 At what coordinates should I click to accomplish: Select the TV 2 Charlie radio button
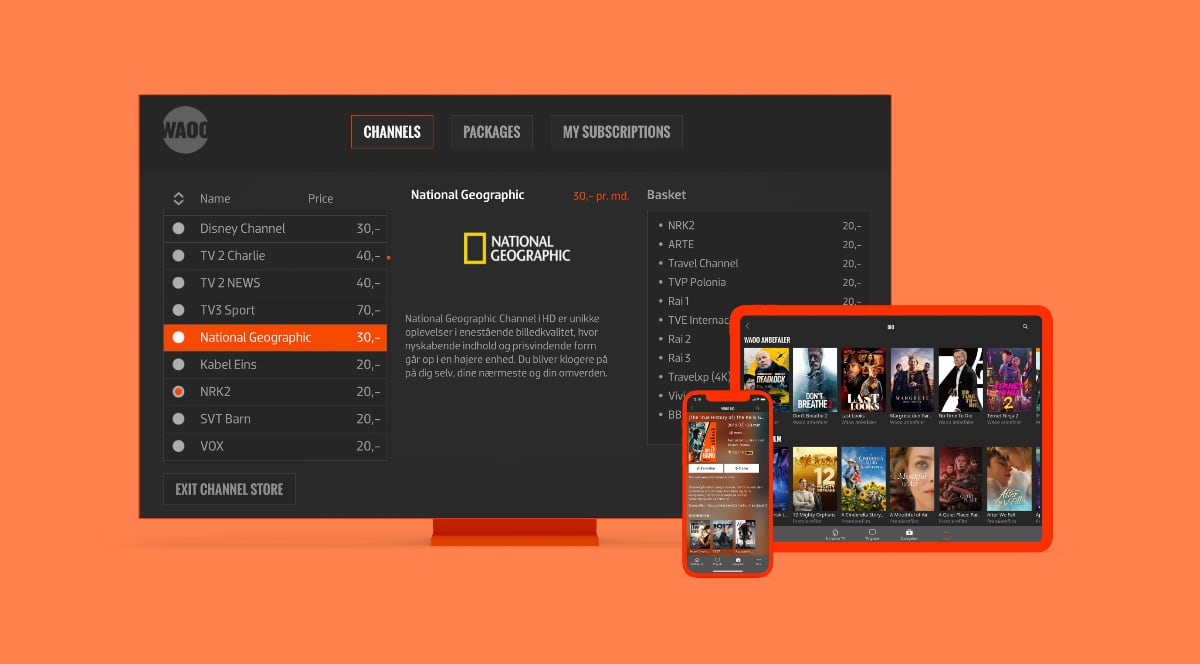[179, 255]
